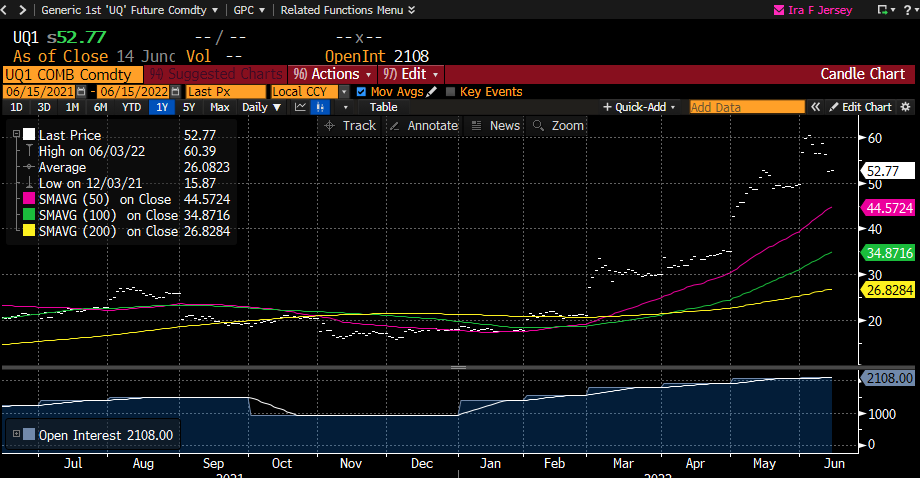Select 3D time range
Screen dimensions: 920x478
44,107
